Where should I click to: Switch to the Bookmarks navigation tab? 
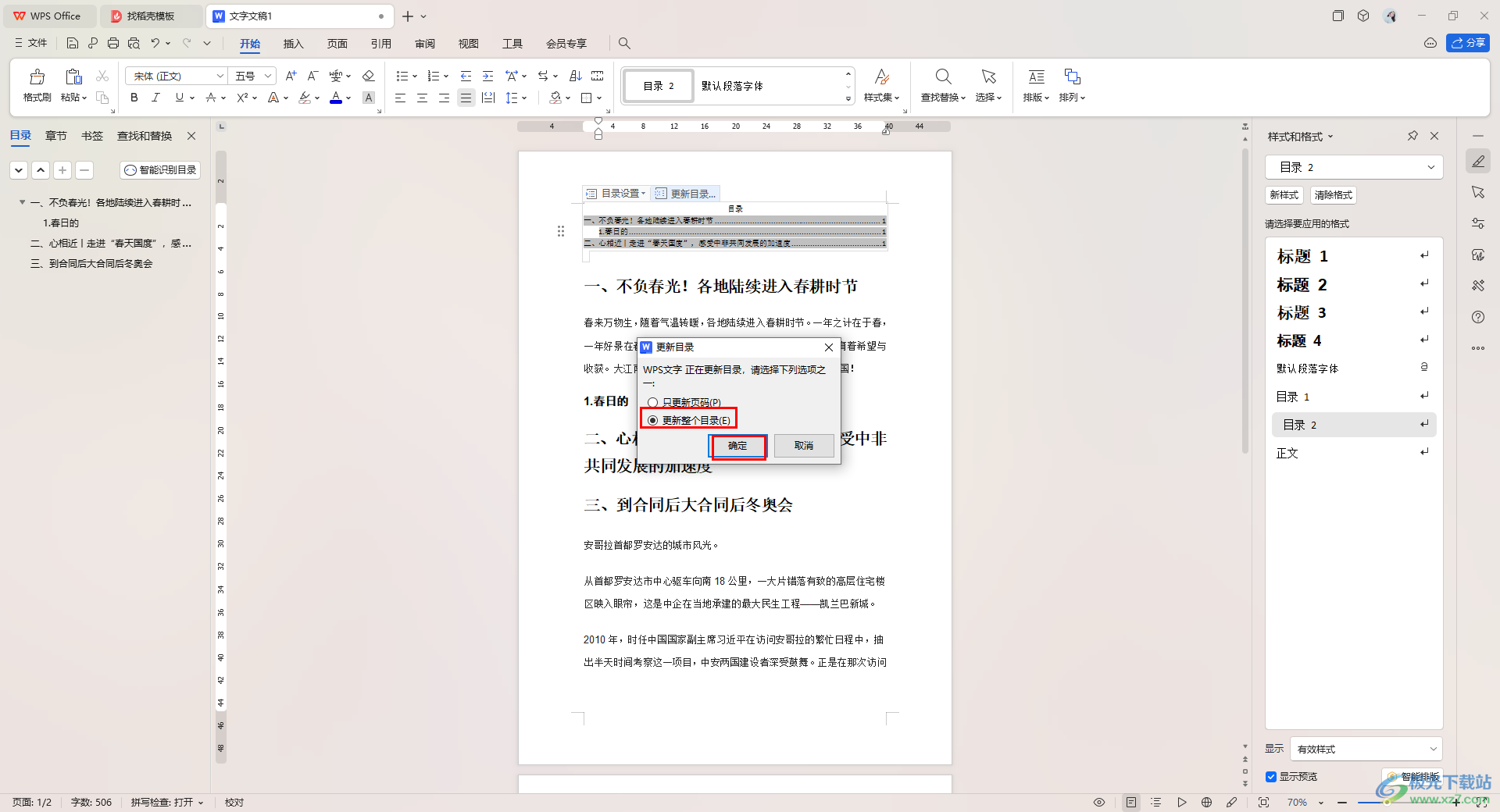tap(92, 136)
